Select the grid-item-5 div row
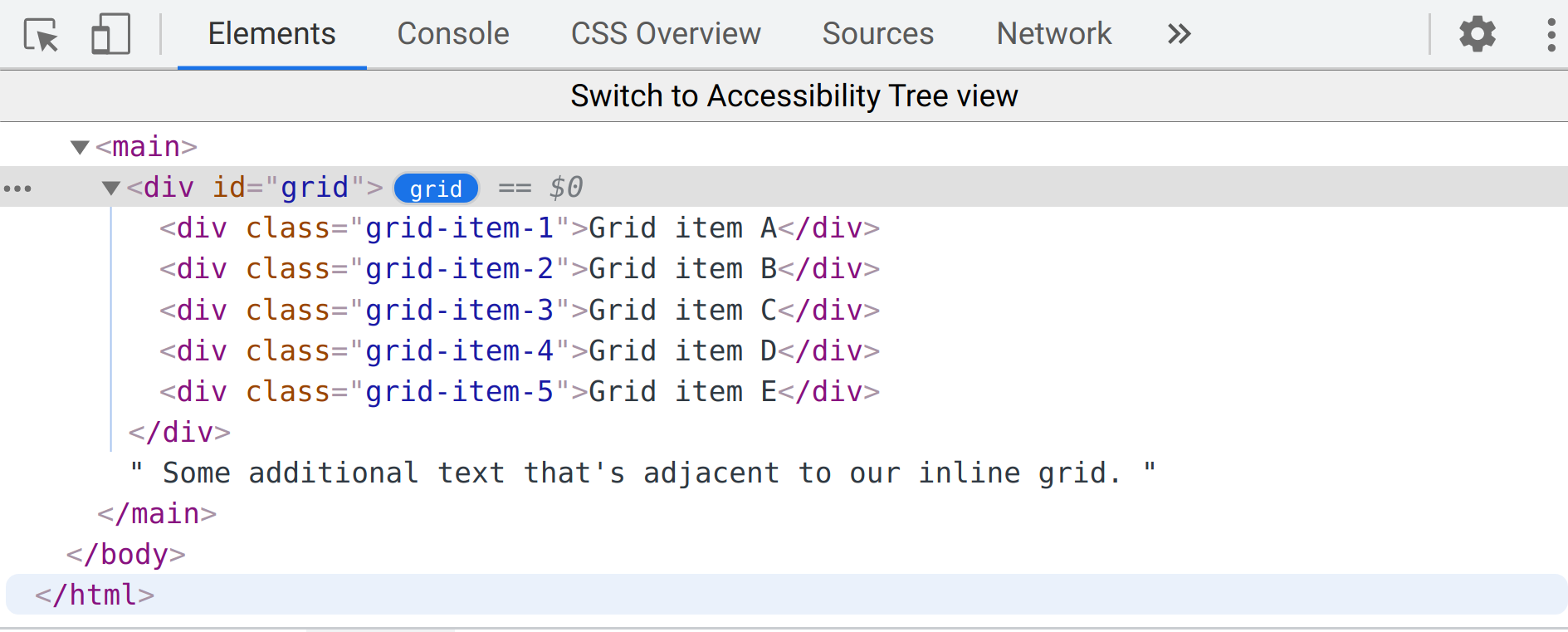 point(520,392)
